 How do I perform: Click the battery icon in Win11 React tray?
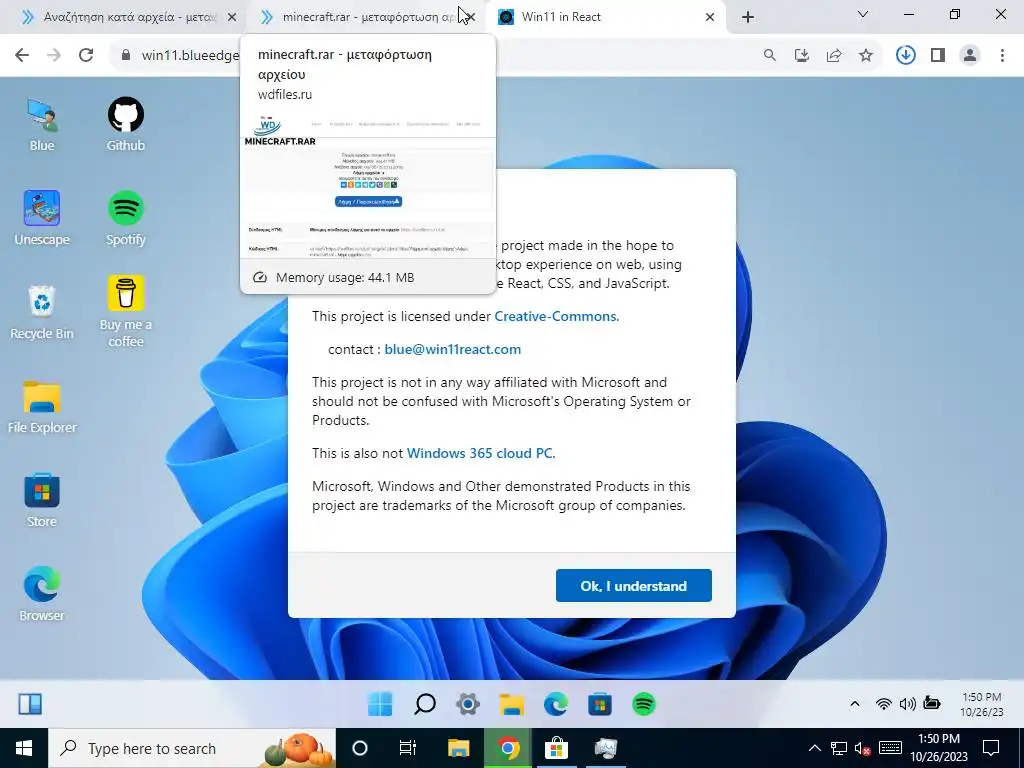pyautogui.click(x=932, y=703)
